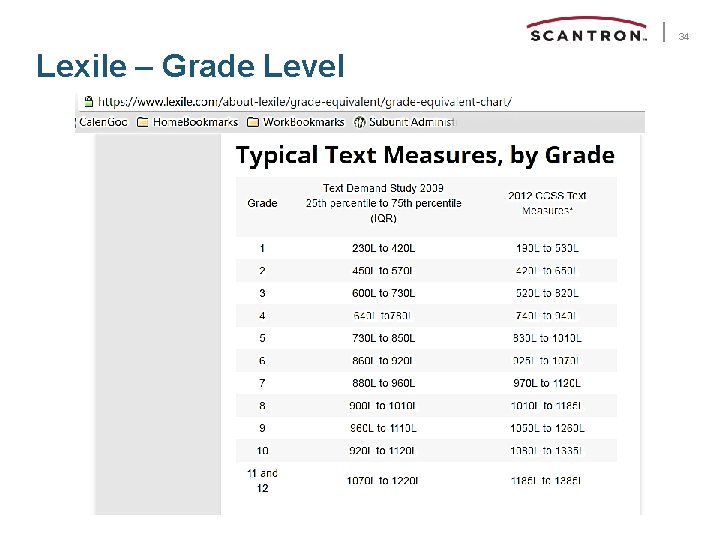Click the '970L to 1120L' cell
This screenshot has width=720, height=540.
pyautogui.click(x=547, y=383)
